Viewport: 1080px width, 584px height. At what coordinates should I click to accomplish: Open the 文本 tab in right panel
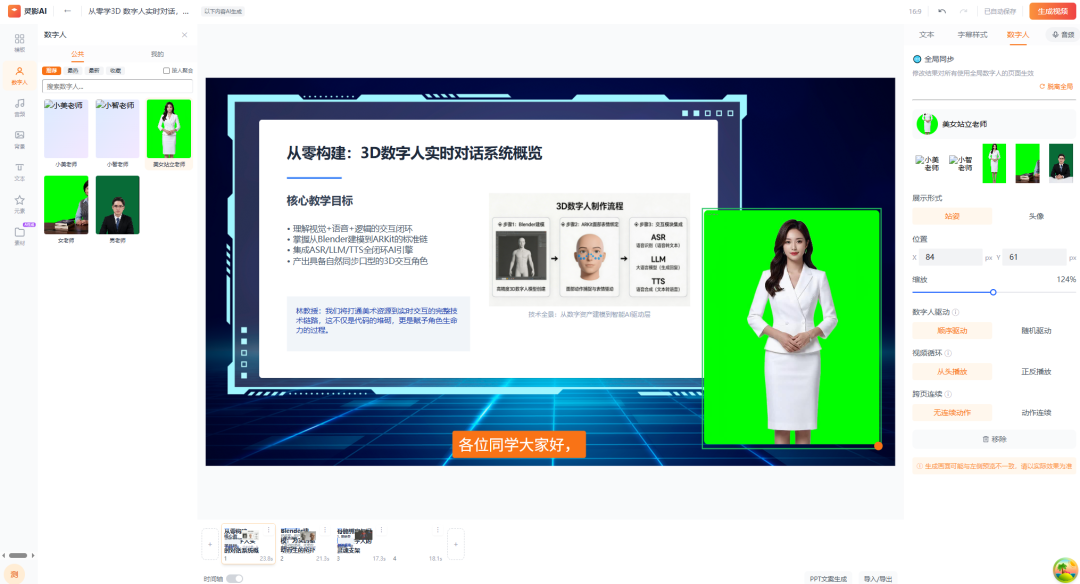coord(926,34)
